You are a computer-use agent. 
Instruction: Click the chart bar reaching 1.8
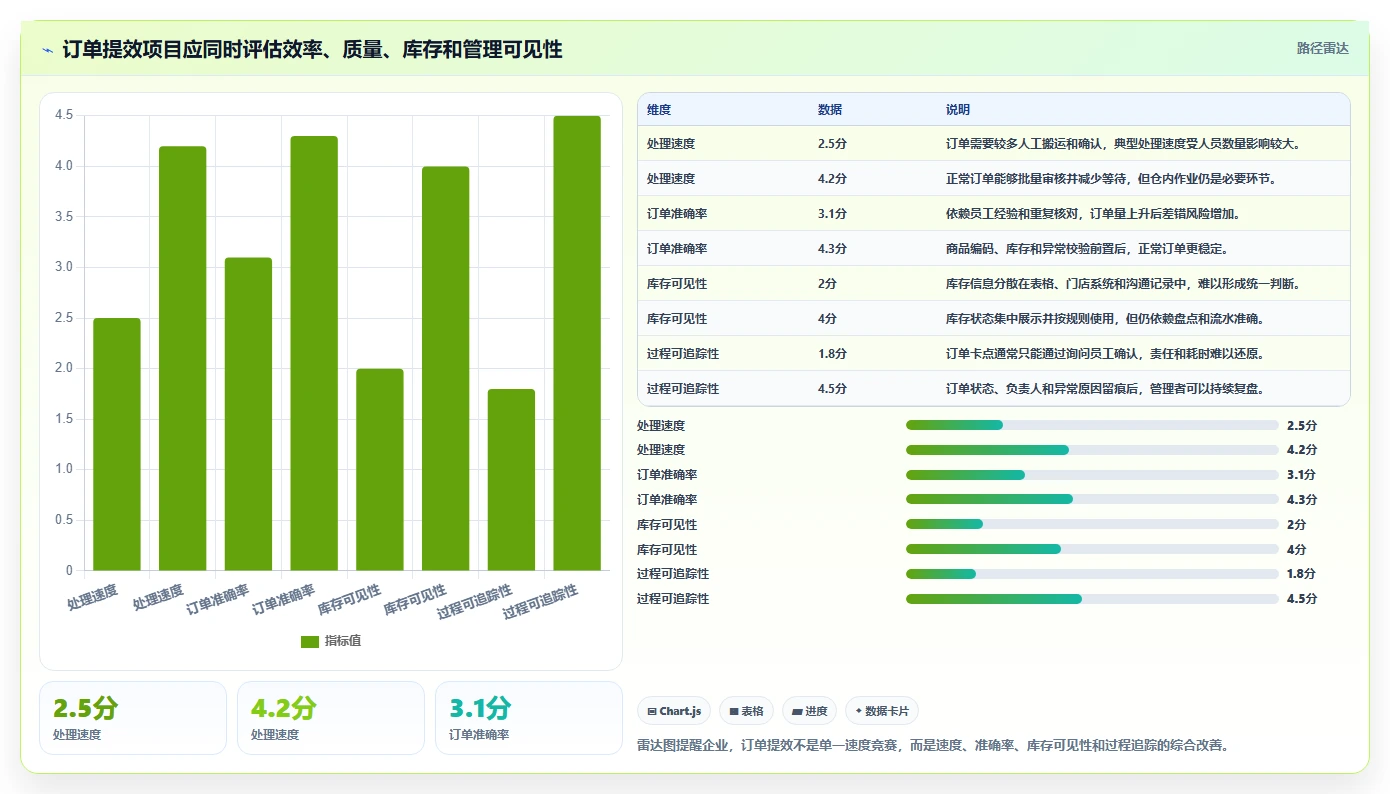pyautogui.click(x=512, y=480)
